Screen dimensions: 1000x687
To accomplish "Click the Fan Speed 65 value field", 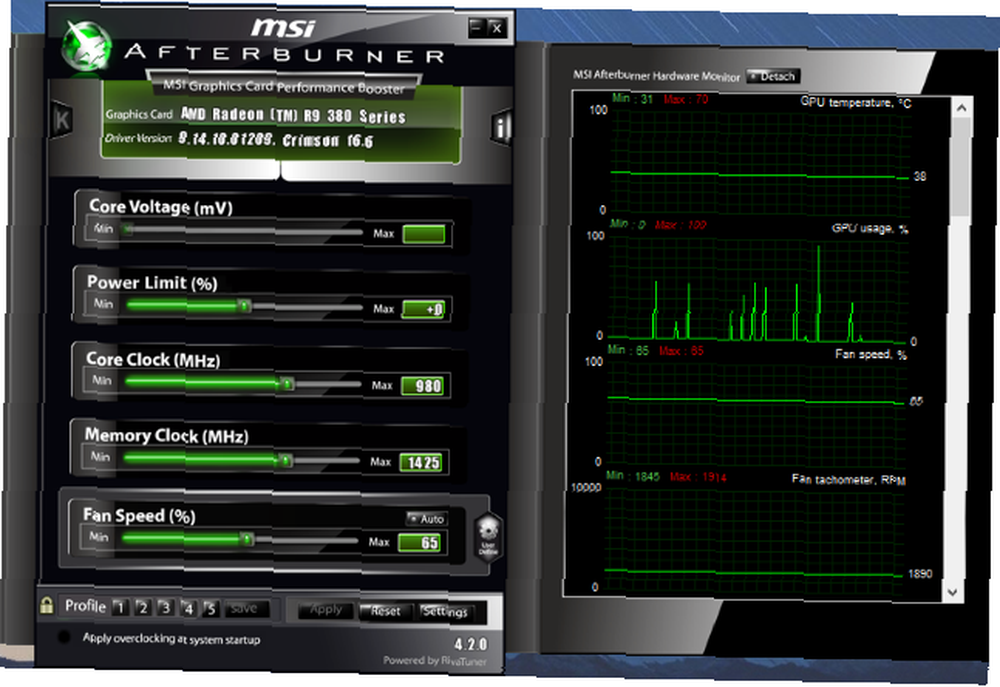I will (420, 543).
